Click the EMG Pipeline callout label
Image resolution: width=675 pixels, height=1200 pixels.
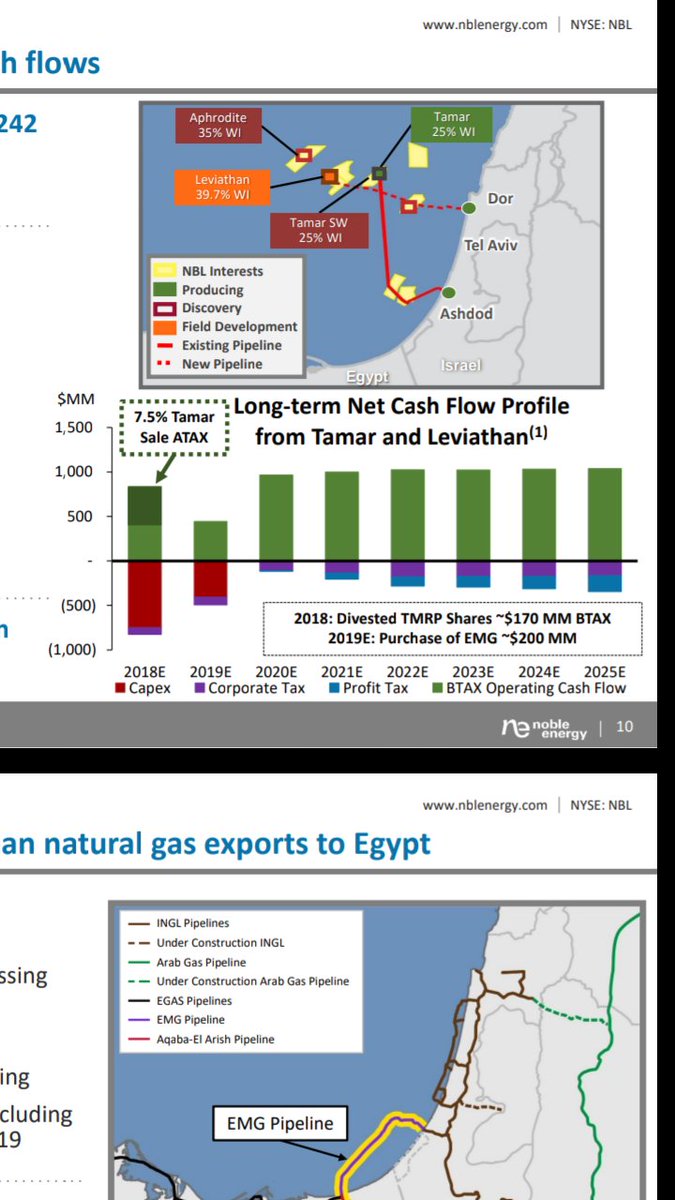point(279,1123)
